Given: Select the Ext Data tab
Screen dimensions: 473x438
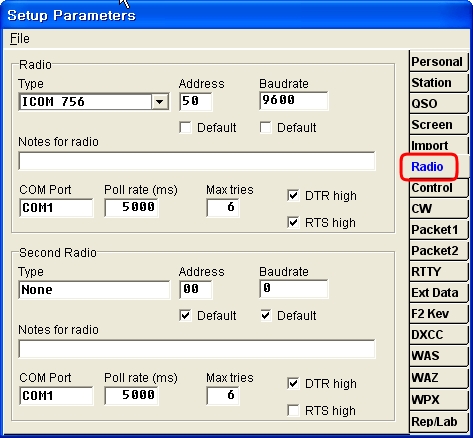Looking at the screenshot, I should [438, 293].
